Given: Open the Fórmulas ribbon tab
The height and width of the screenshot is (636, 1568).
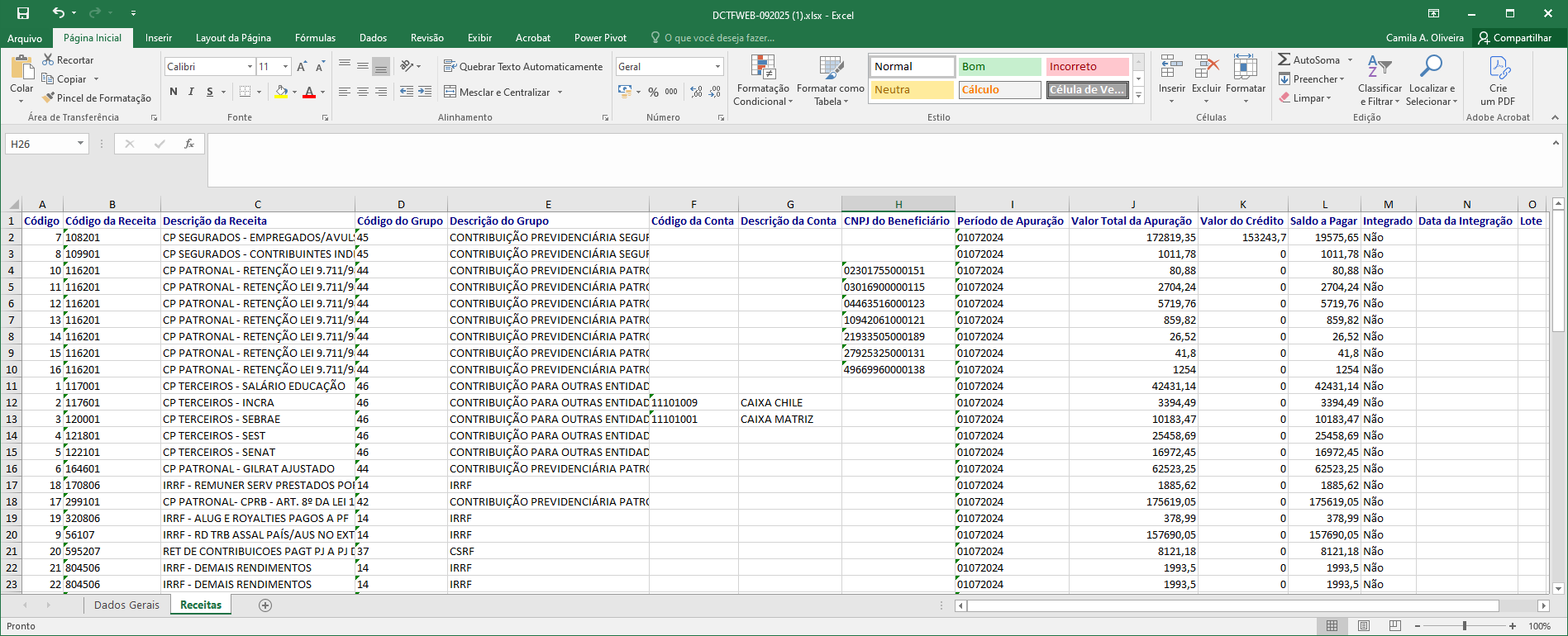Looking at the screenshot, I should [315, 38].
